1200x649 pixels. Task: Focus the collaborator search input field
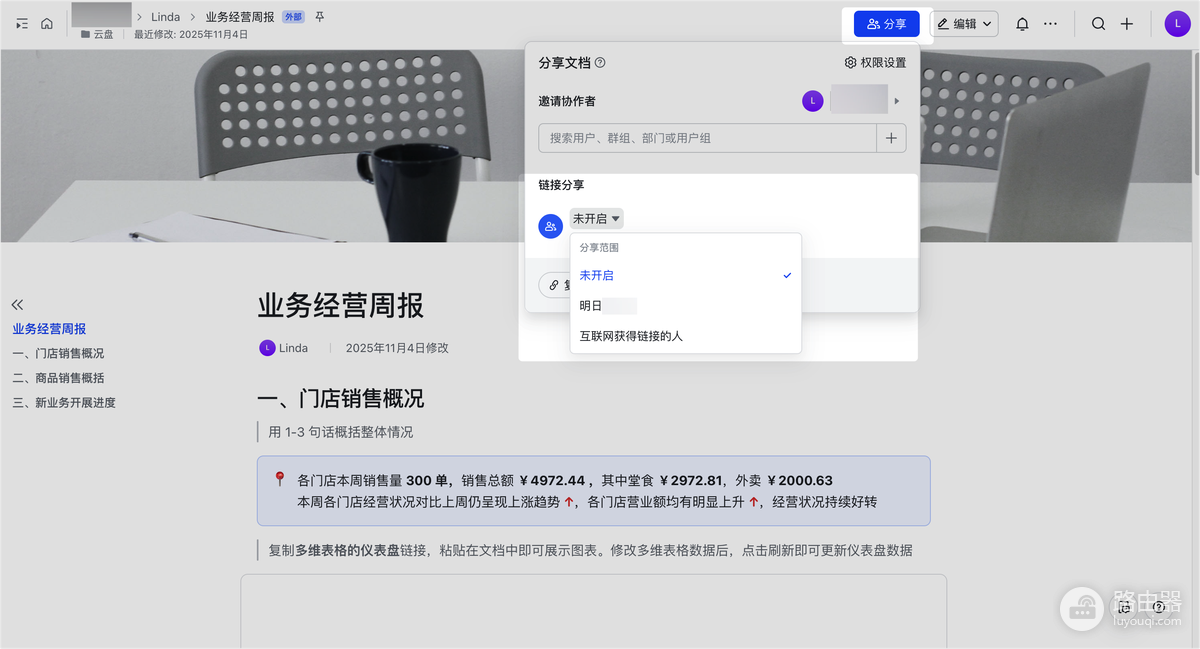(x=707, y=138)
